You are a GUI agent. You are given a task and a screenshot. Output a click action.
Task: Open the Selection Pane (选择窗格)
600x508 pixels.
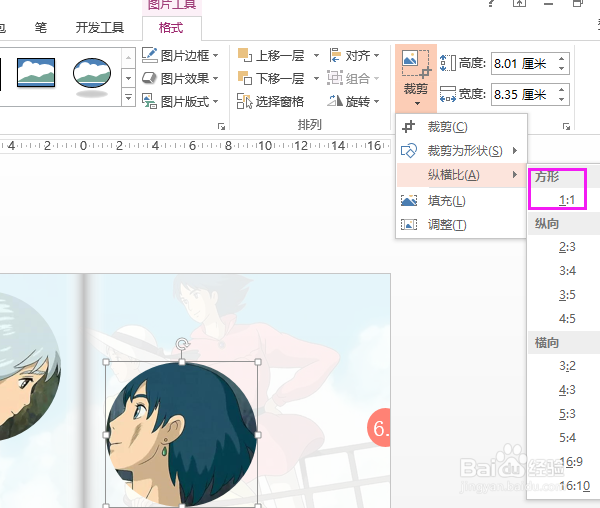coord(271,102)
